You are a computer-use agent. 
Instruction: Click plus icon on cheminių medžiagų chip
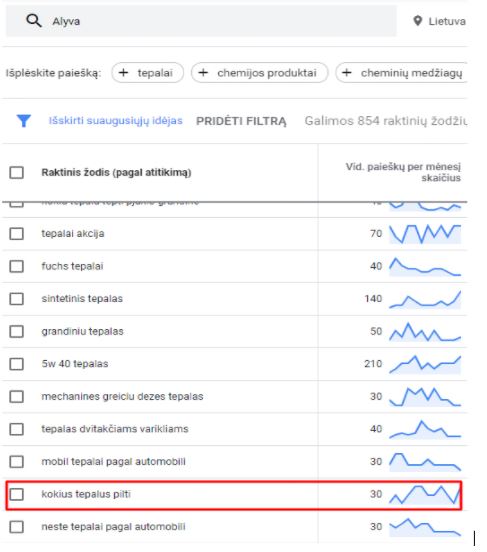point(347,73)
